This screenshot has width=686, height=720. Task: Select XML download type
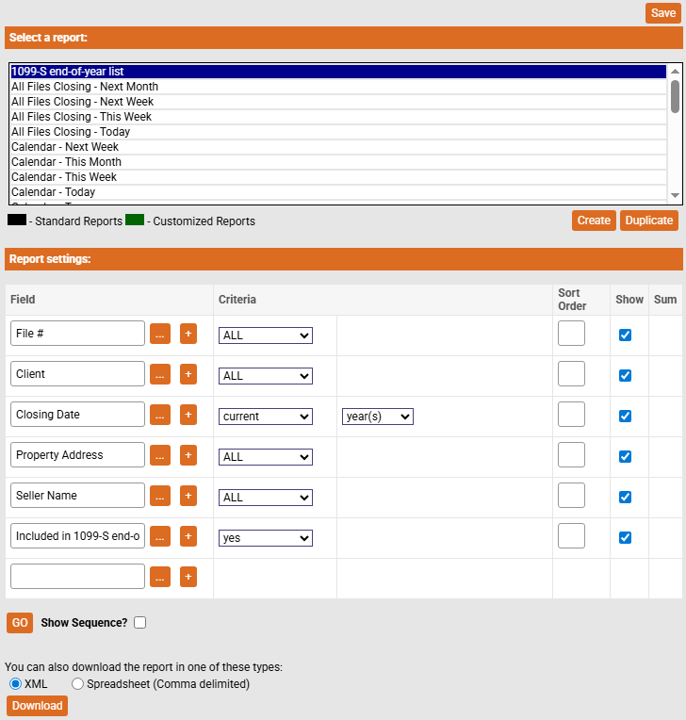[x=15, y=684]
